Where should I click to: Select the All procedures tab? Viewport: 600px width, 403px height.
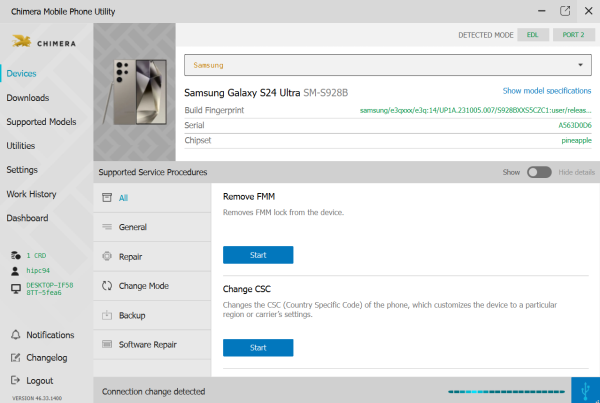coord(152,197)
